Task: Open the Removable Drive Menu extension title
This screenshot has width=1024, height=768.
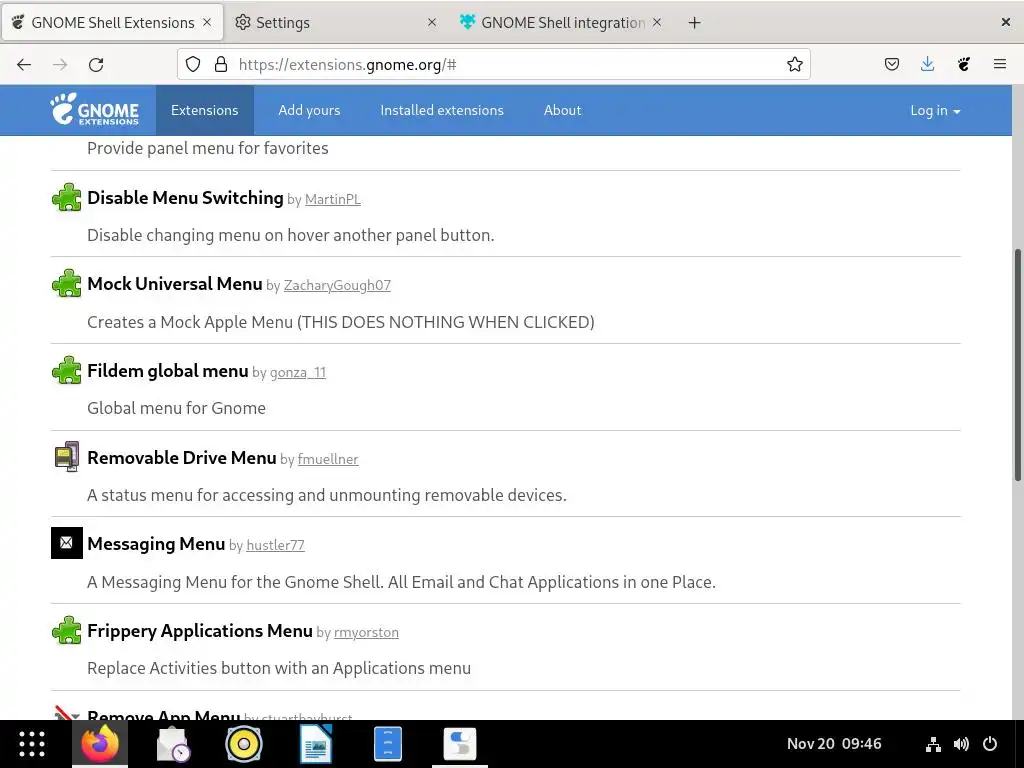Action: (182, 457)
